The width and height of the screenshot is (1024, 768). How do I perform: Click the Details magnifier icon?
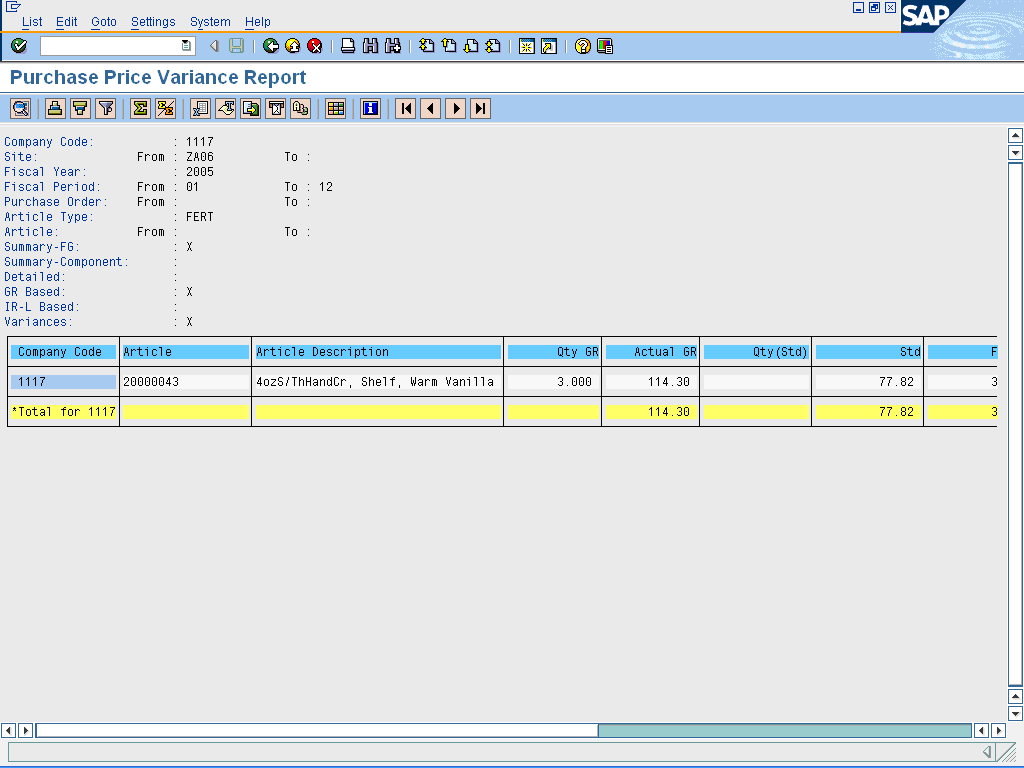coord(21,108)
